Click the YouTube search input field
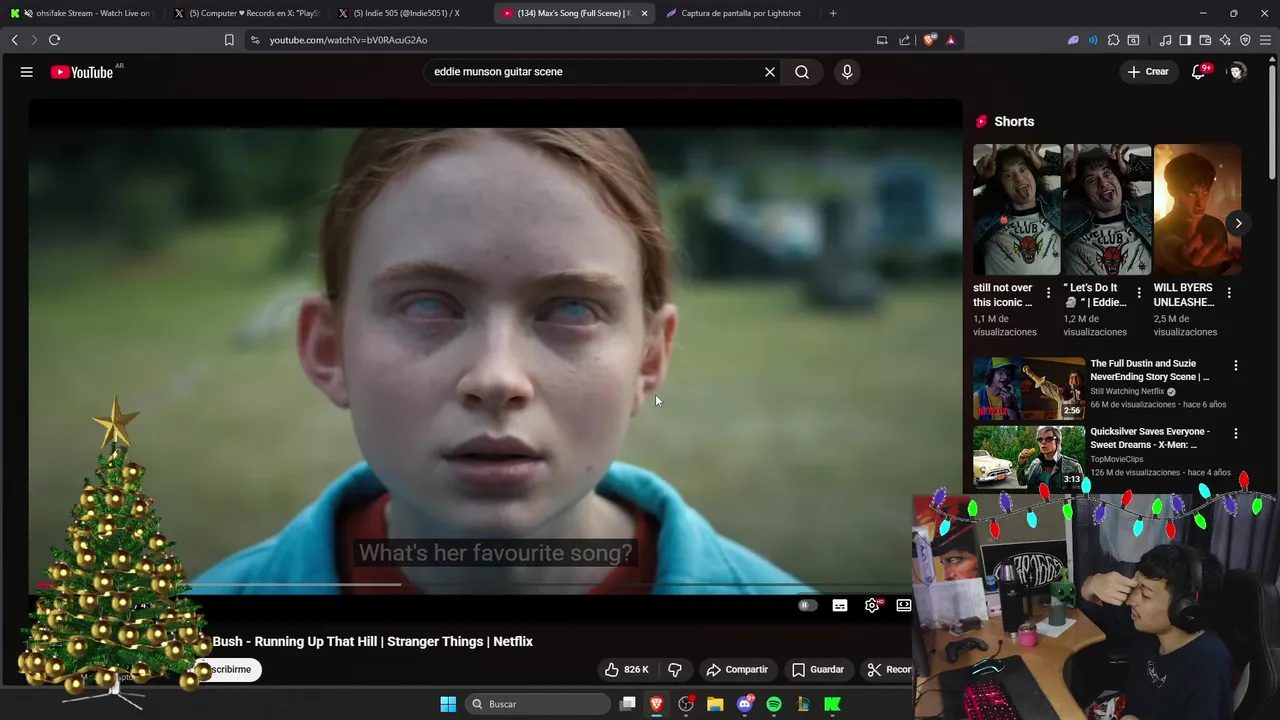Image resolution: width=1280 pixels, height=720 pixels. click(595, 72)
